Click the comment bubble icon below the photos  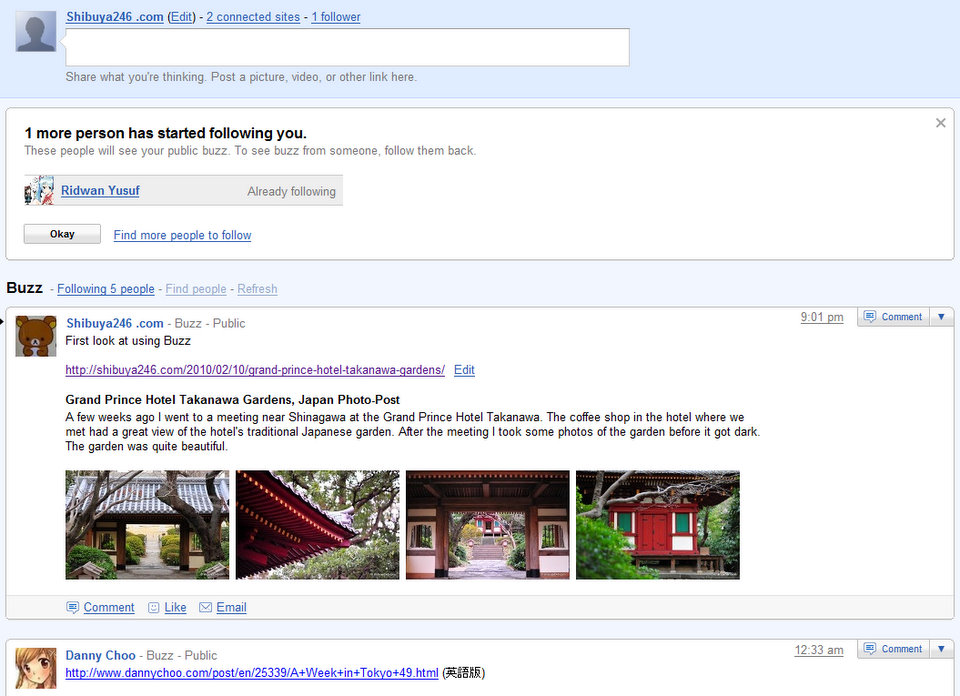[72, 607]
